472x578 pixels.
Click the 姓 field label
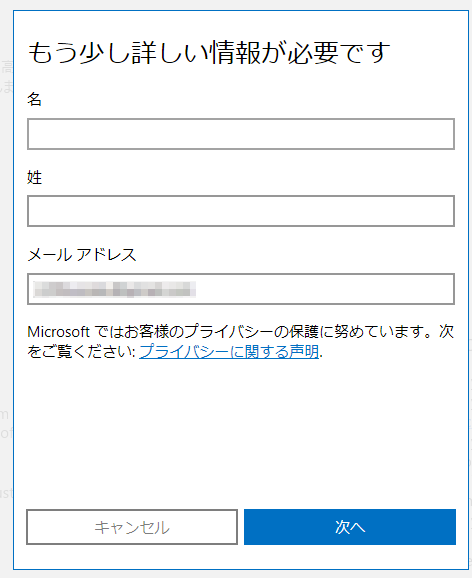tap(34, 177)
